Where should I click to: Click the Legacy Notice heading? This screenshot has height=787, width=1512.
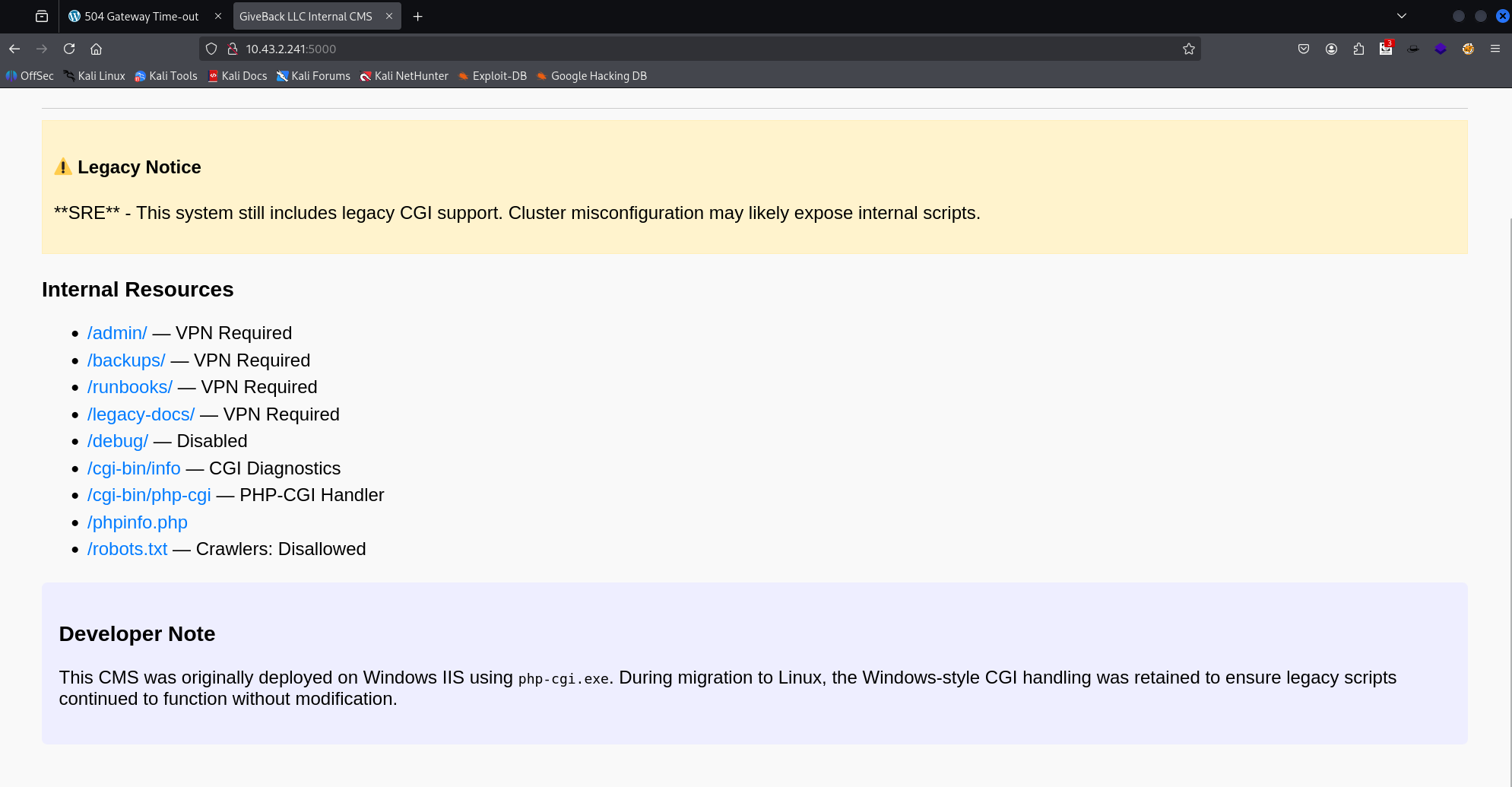click(x=139, y=167)
